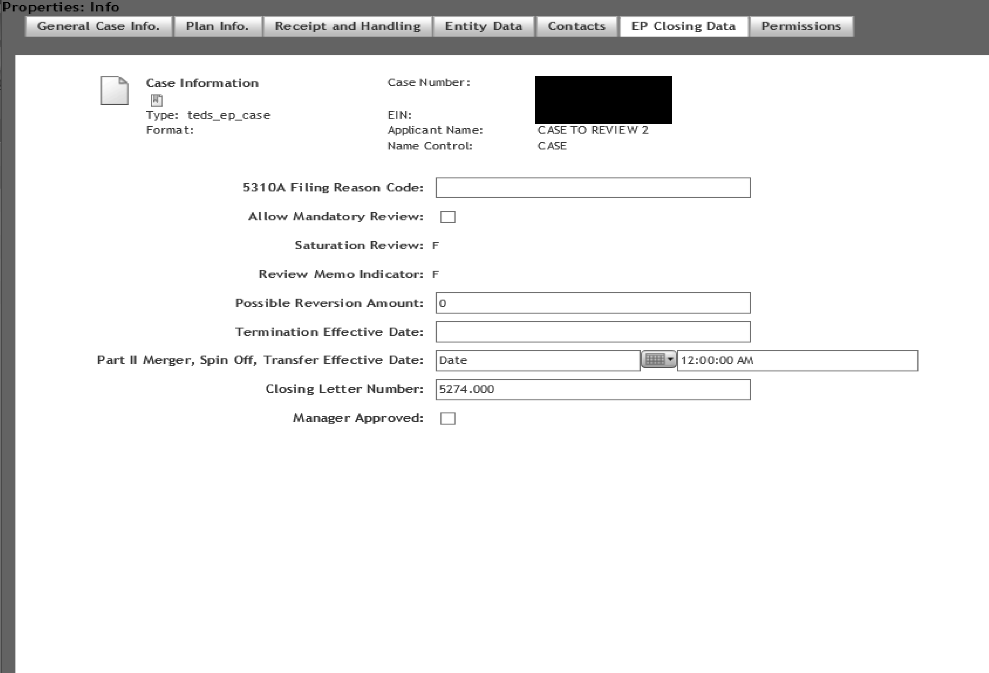Click the 12:00:00 AM time field
The image size is (989, 673).
click(797, 361)
